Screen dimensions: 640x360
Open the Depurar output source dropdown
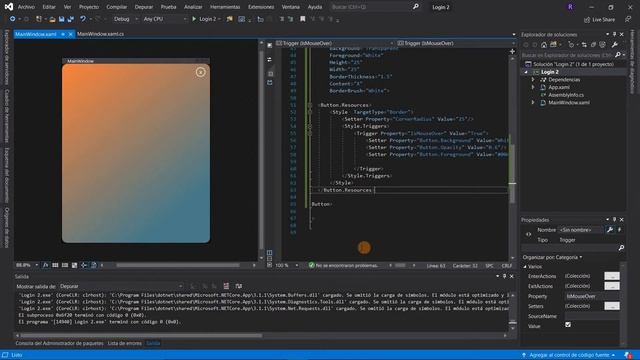[121, 286]
